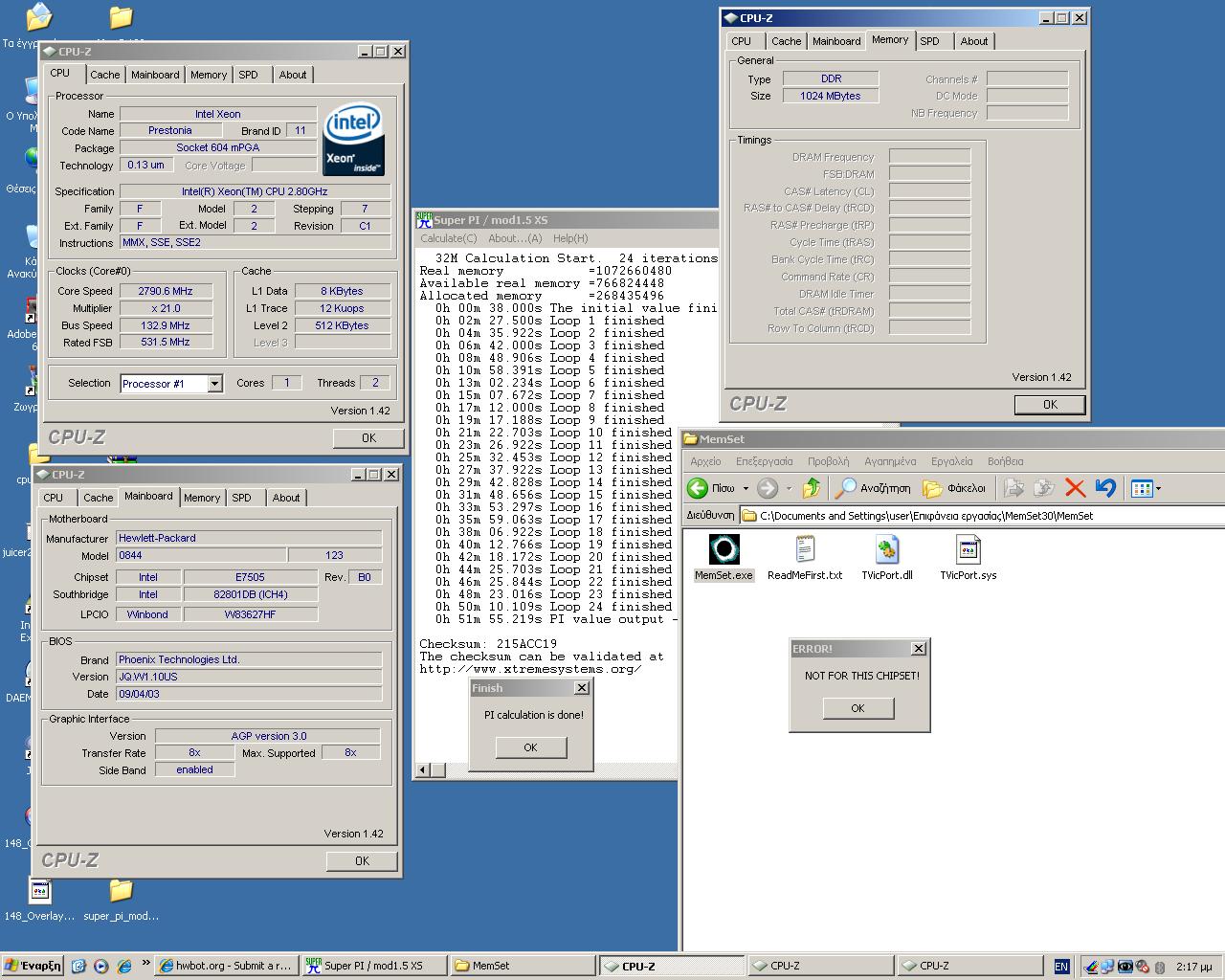This screenshot has height=980, width=1225.
Task: Expand hidden quick launch icons chevron
Action: point(146,964)
